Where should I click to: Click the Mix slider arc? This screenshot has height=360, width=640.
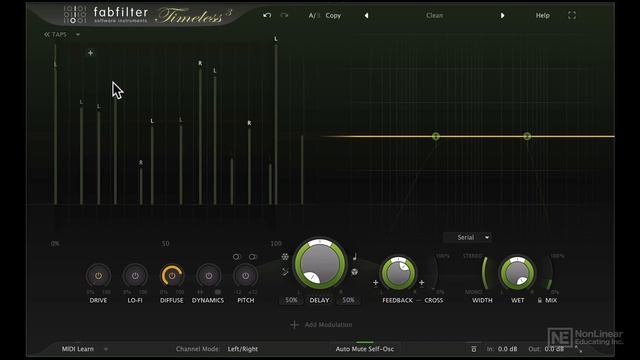pos(549,273)
